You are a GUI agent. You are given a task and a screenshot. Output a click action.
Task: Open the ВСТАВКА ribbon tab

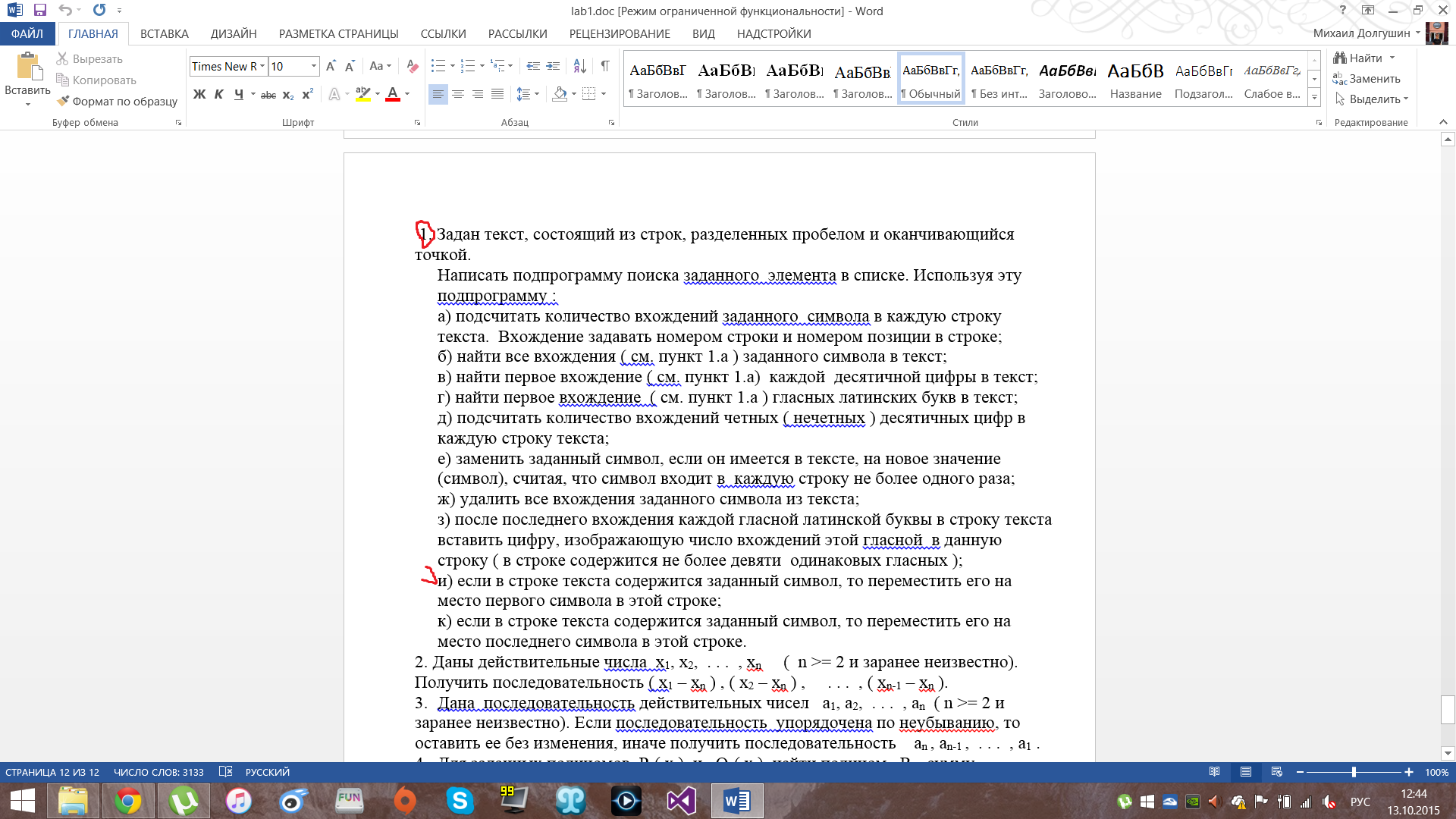(164, 34)
